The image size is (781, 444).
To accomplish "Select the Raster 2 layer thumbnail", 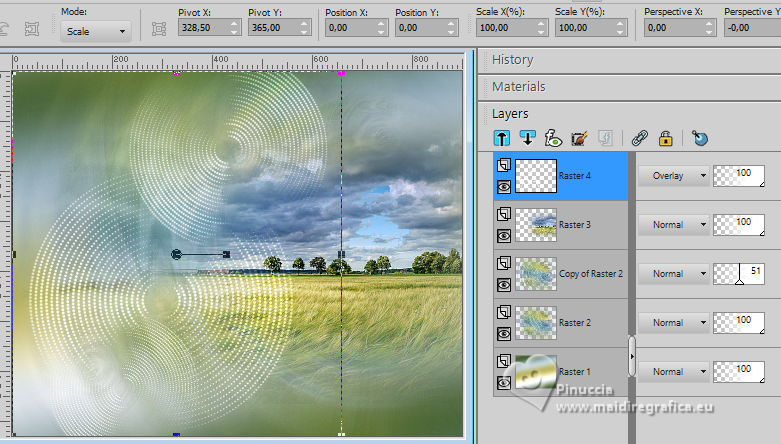I will tap(536, 322).
